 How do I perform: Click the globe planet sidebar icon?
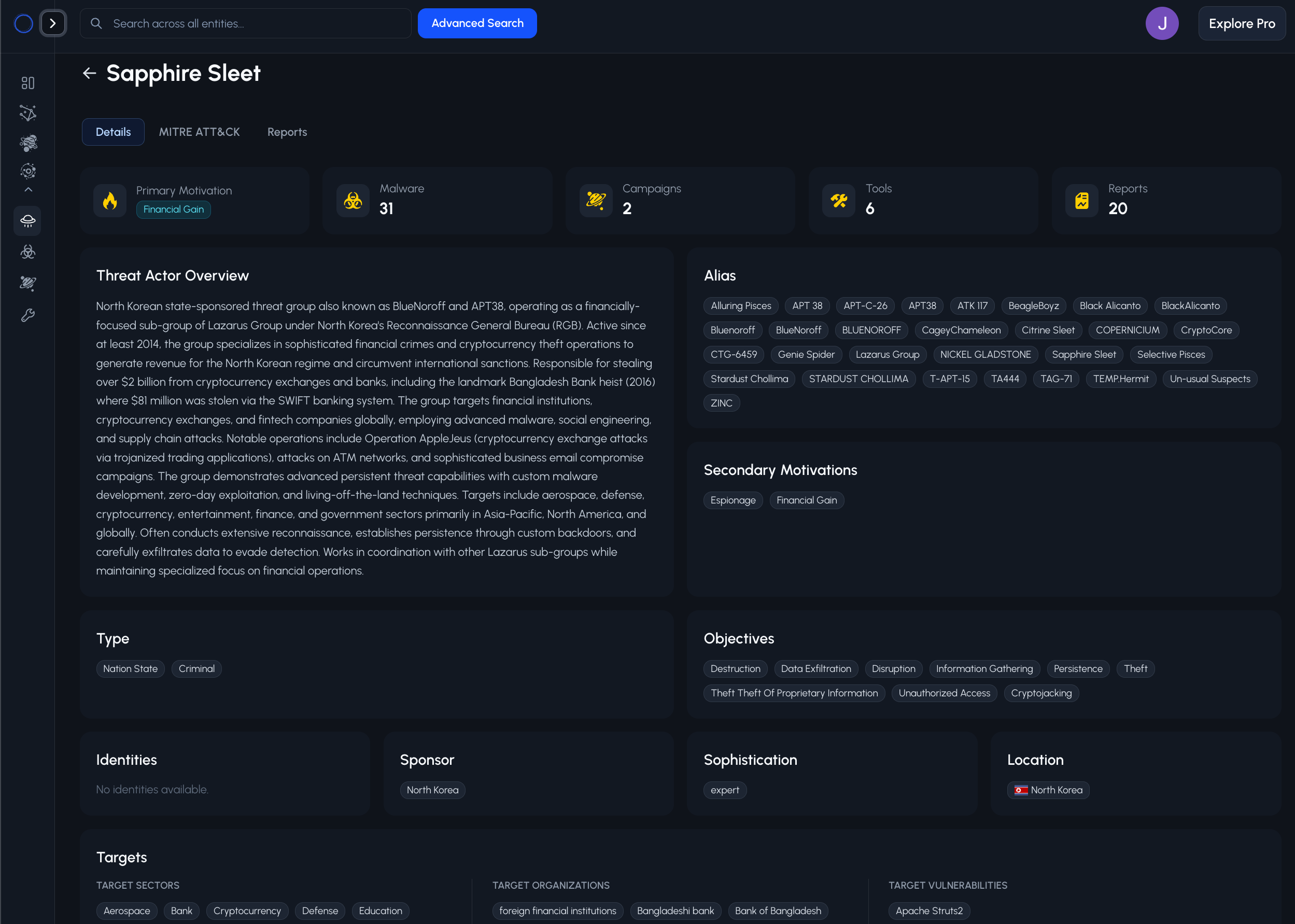28,142
